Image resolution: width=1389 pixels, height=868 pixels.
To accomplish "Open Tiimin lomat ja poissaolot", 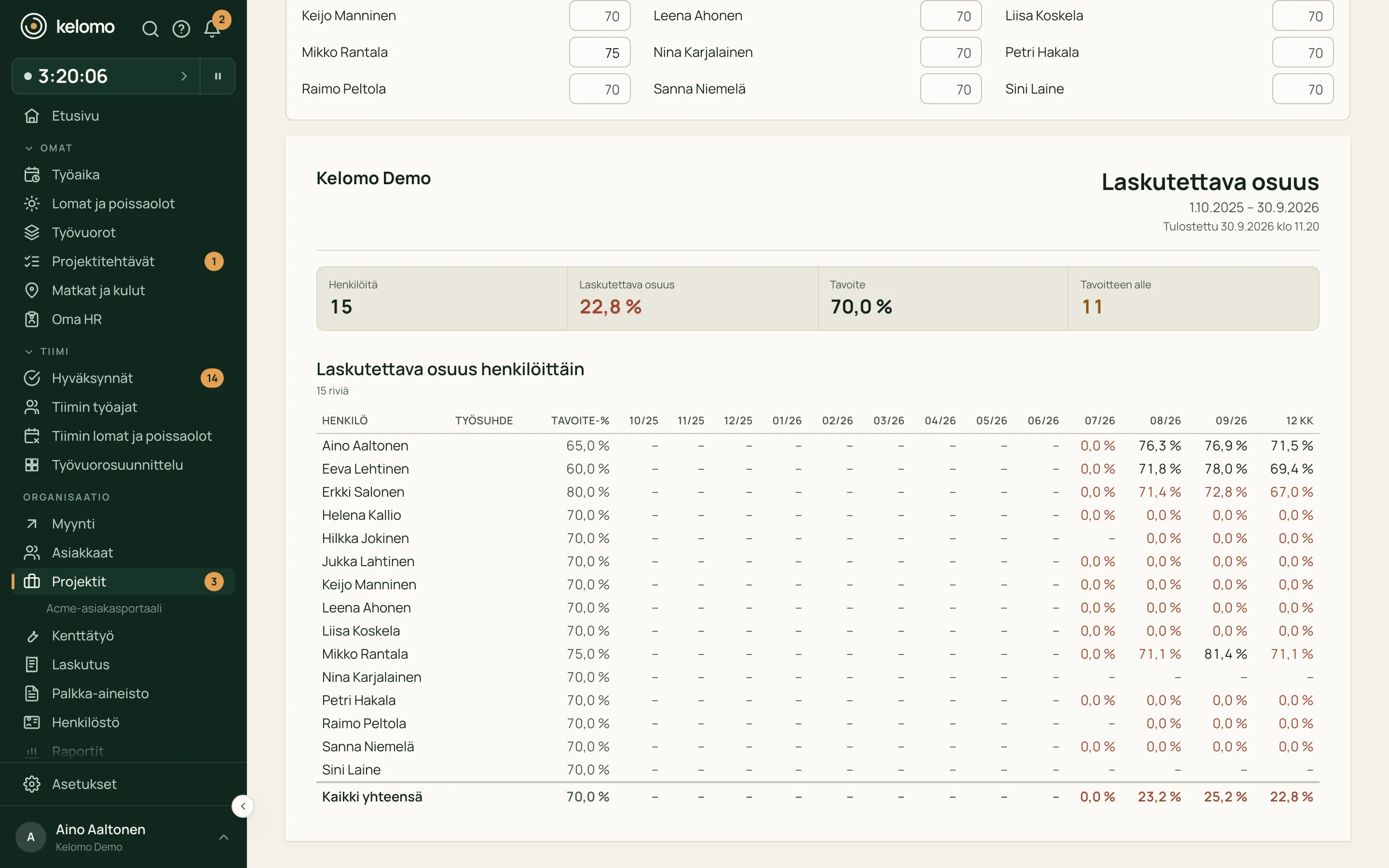I will (123, 436).
